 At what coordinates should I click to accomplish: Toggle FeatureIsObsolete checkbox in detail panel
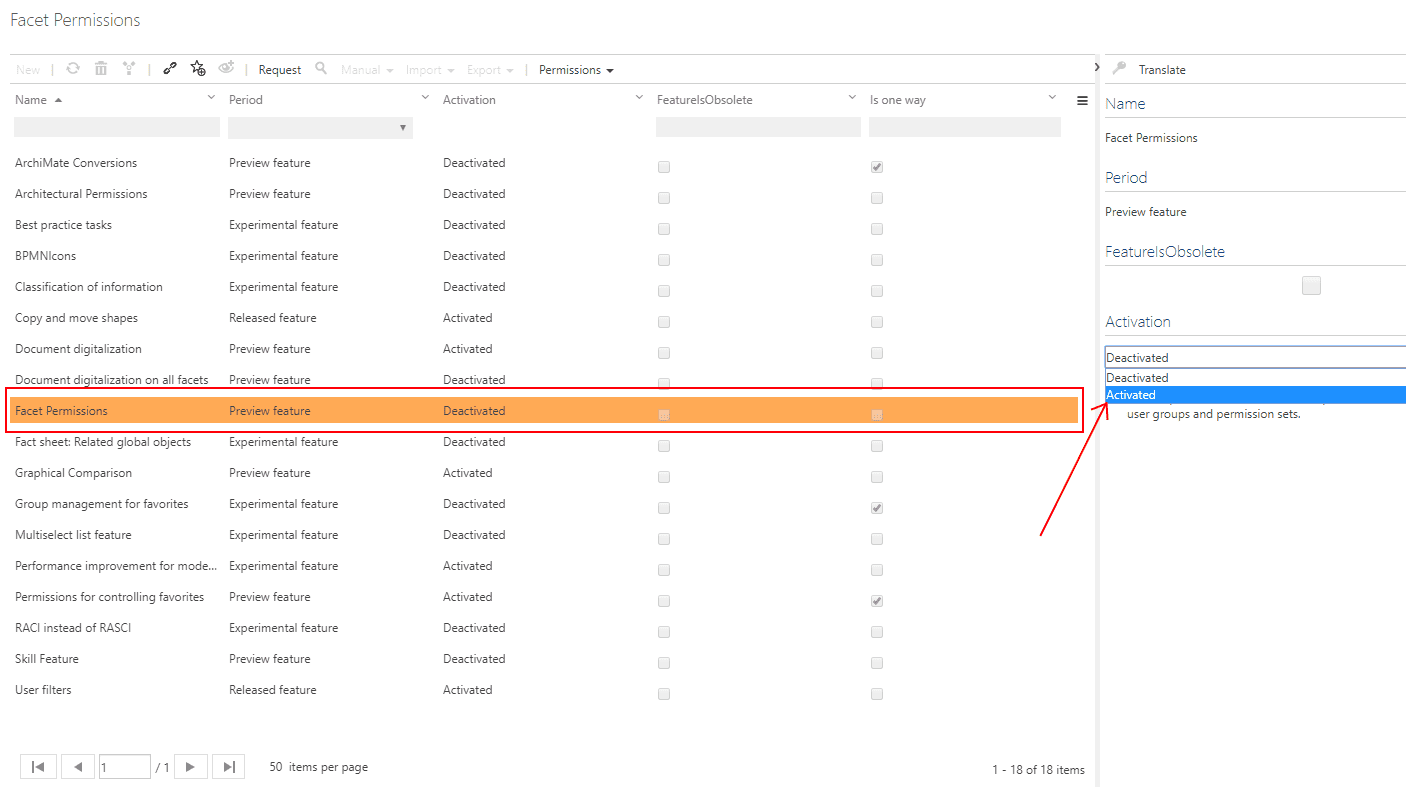1311,286
